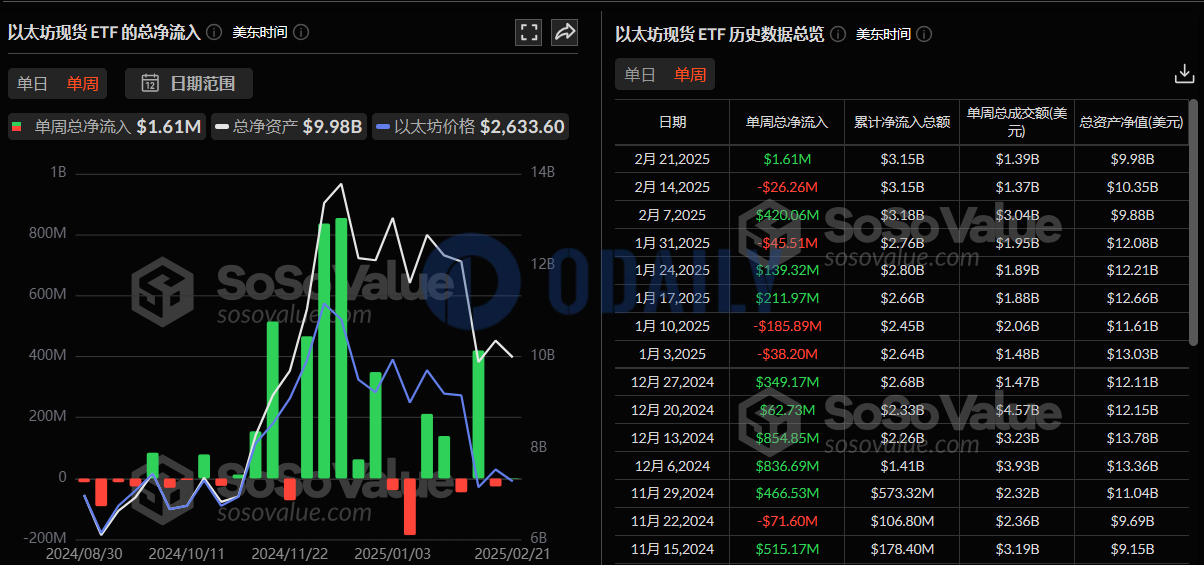The height and width of the screenshot is (565, 1204).
Task: Download the historical data table
Action: point(1184,74)
